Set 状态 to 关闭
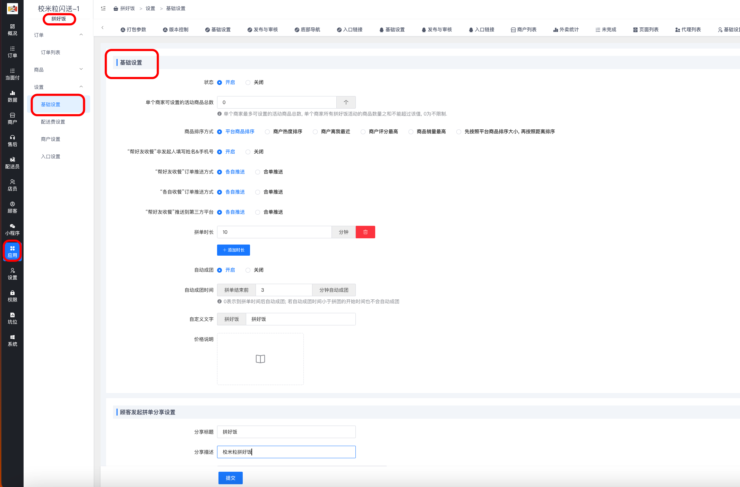Image resolution: width=740 pixels, height=487 pixels. (255, 82)
